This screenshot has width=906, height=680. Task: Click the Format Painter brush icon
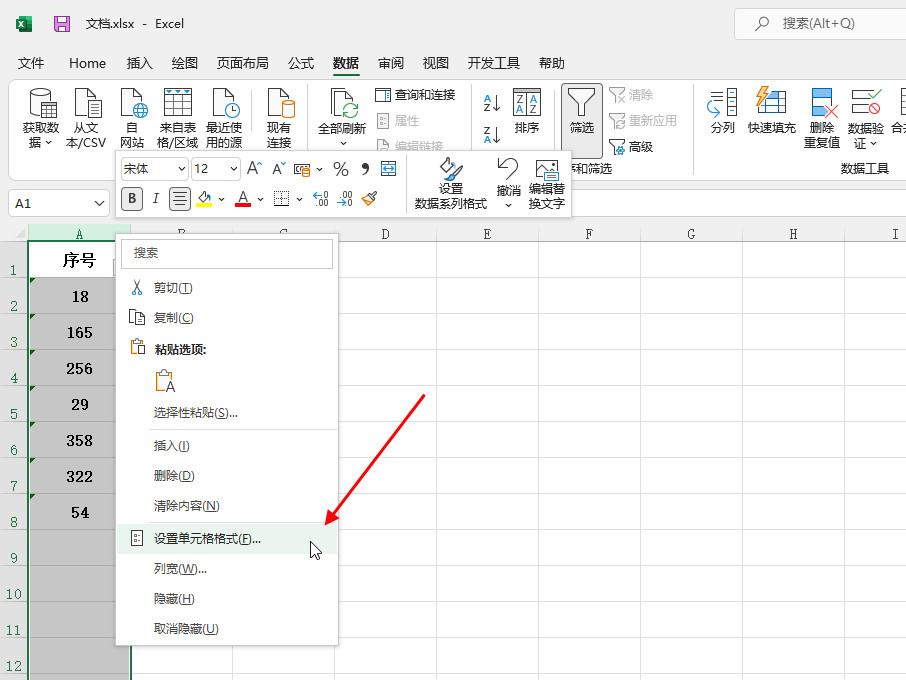tap(370, 199)
